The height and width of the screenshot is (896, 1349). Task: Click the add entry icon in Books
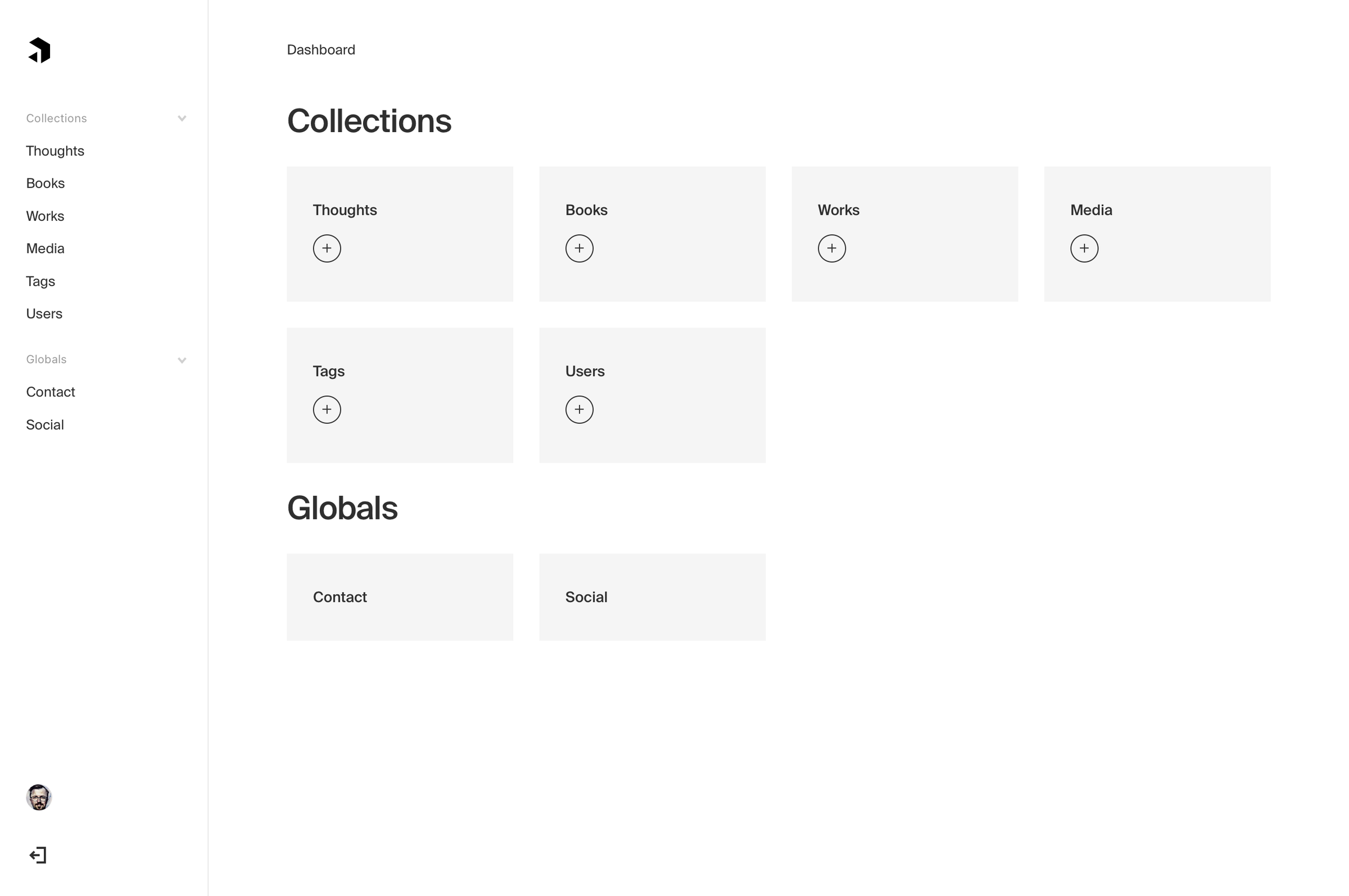pyautogui.click(x=580, y=249)
